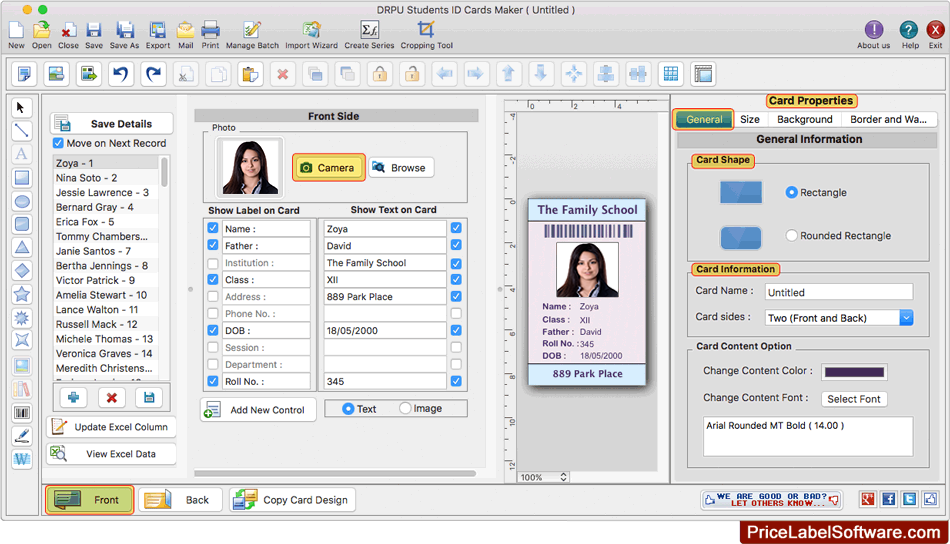This screenshot has width=950, height=544.
Task: Switch to the Front card side
Action: point(90,500)
